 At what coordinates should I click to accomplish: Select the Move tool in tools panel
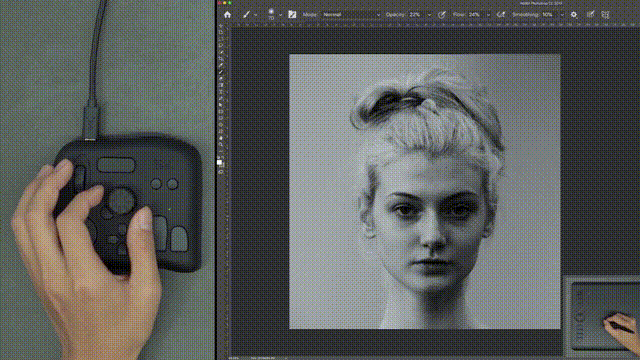click(x=221, y=26)
